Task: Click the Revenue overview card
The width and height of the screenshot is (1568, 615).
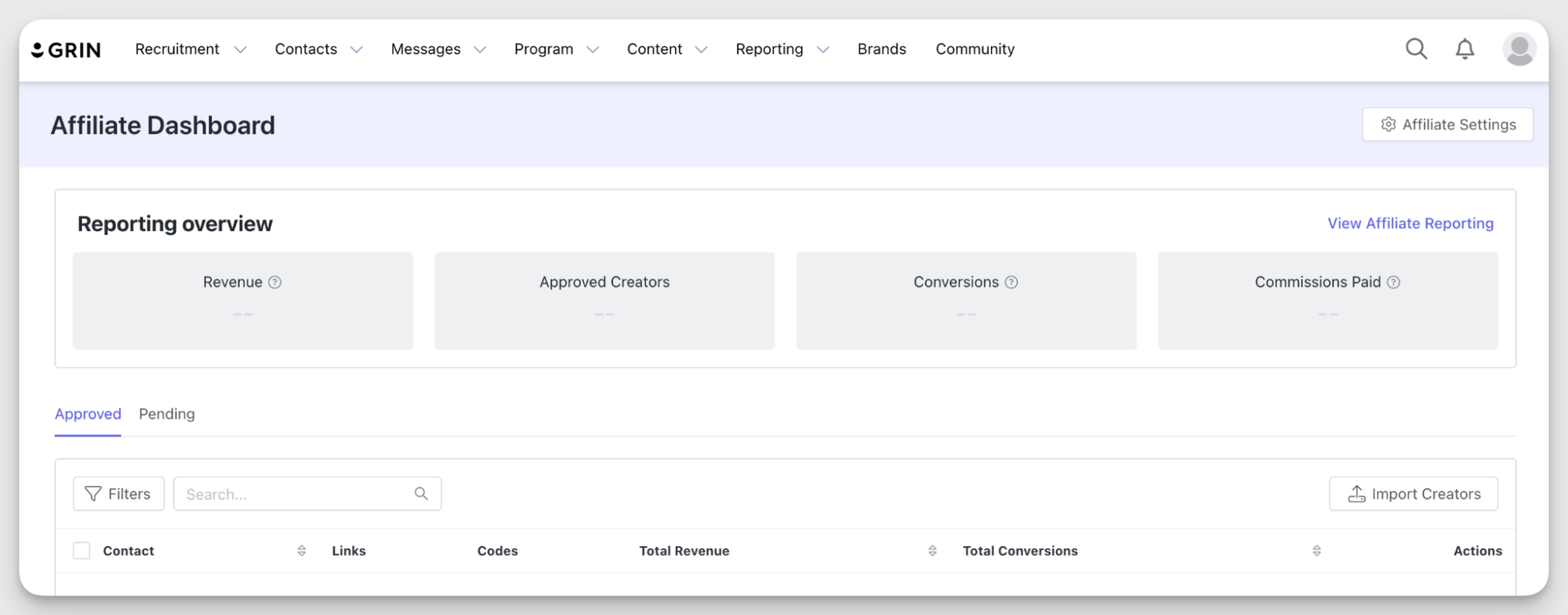Action: click(x=243, y=301)
